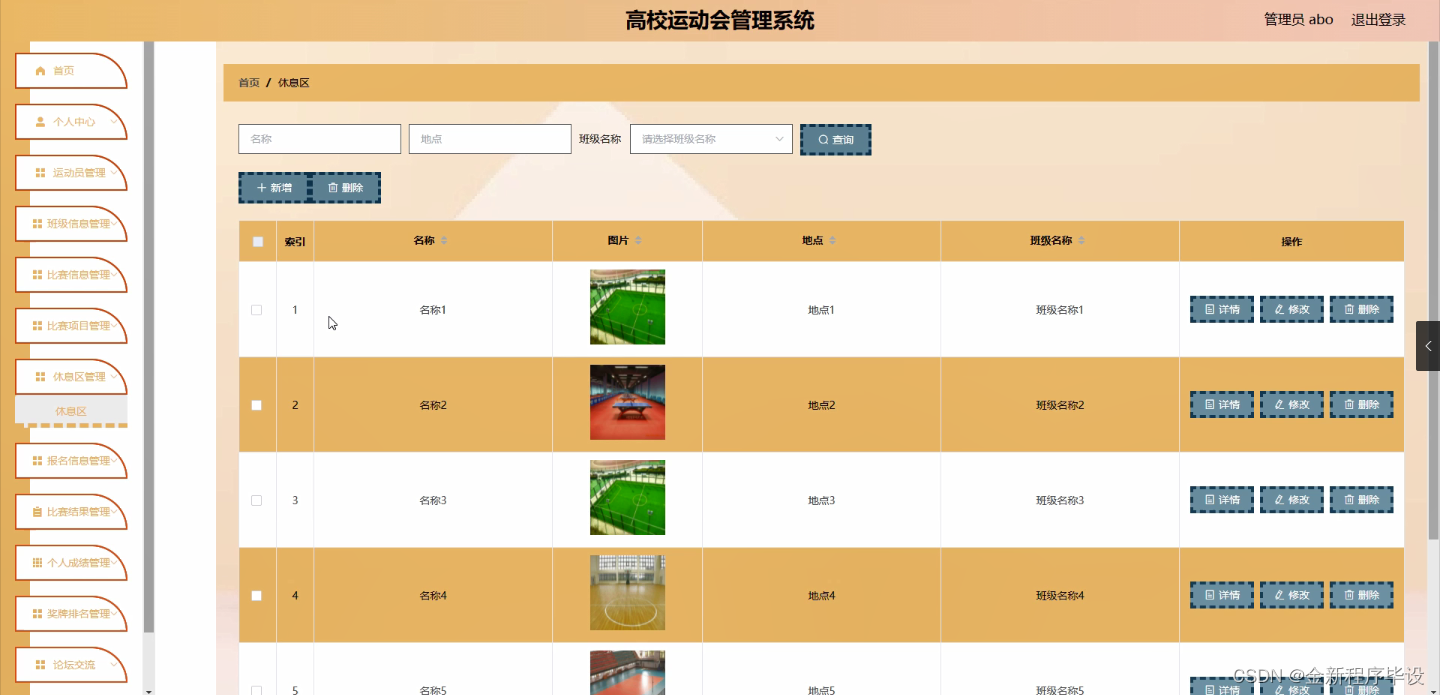Sort by 名称 column arrows
The width and height of the screenshot is (1440, 695).
click(x=445, y=241)
